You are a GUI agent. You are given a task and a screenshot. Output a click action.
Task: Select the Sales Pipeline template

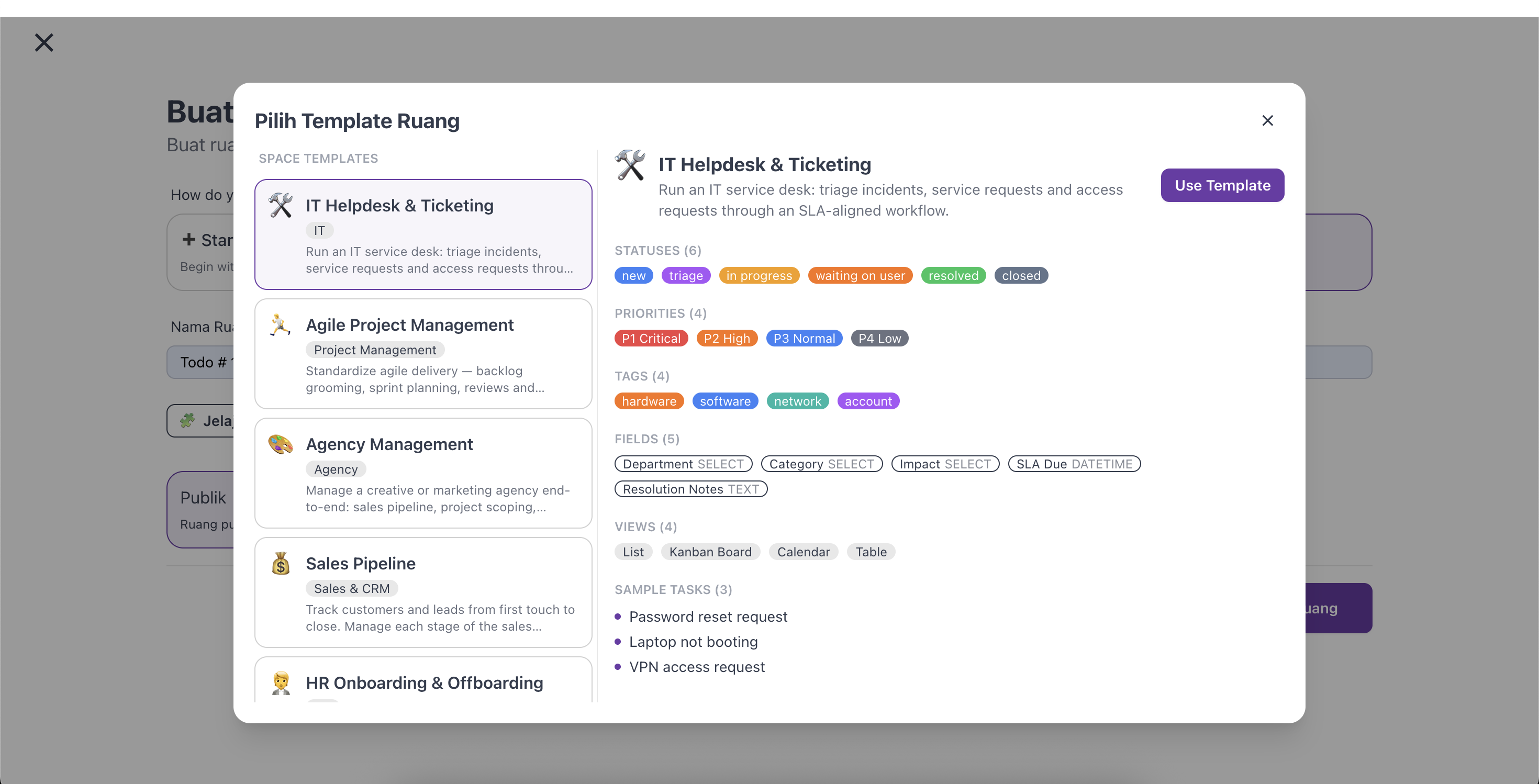click(423, 592)
